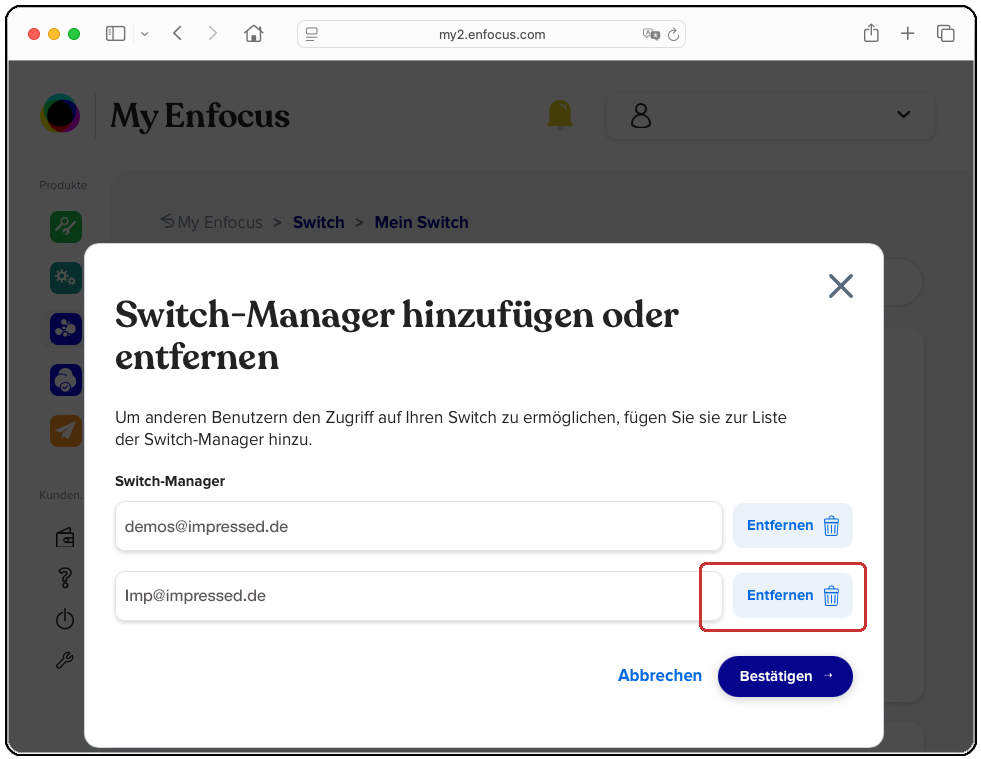Open the yellow notification bell
The width and height of the screenshot is (981, 759).
pyautogui.click(x=560, y=114)
